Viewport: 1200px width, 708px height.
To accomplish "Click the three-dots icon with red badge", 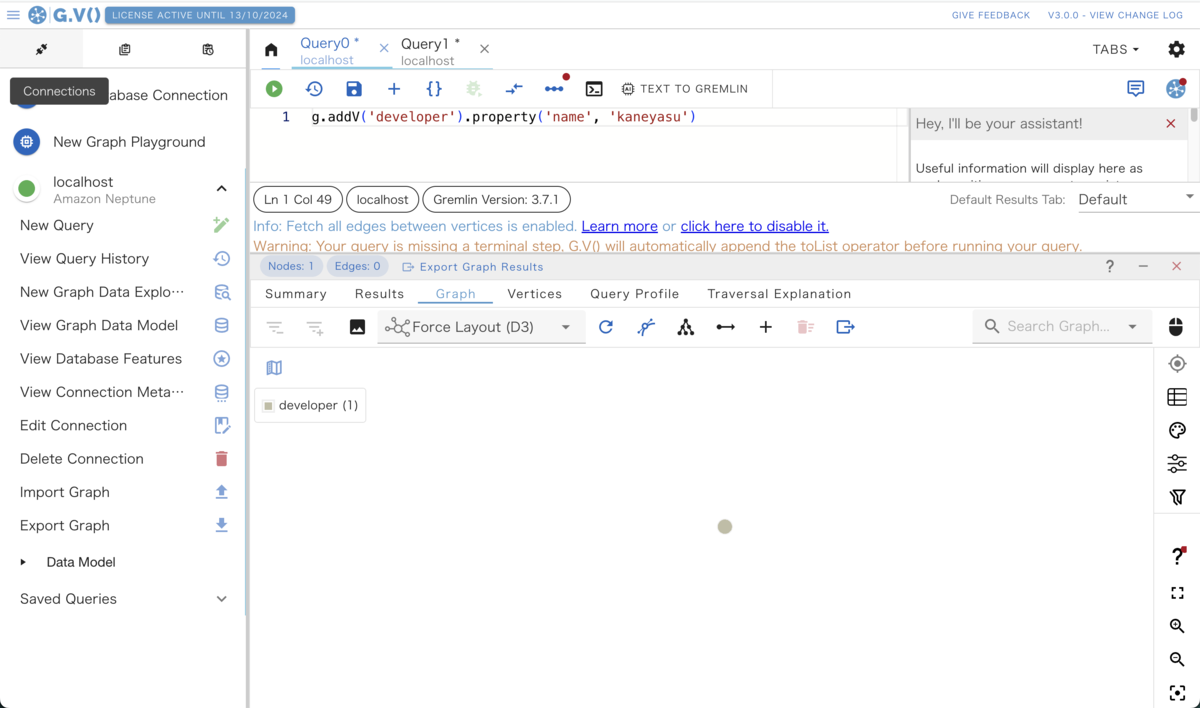I will coord(554,89).
